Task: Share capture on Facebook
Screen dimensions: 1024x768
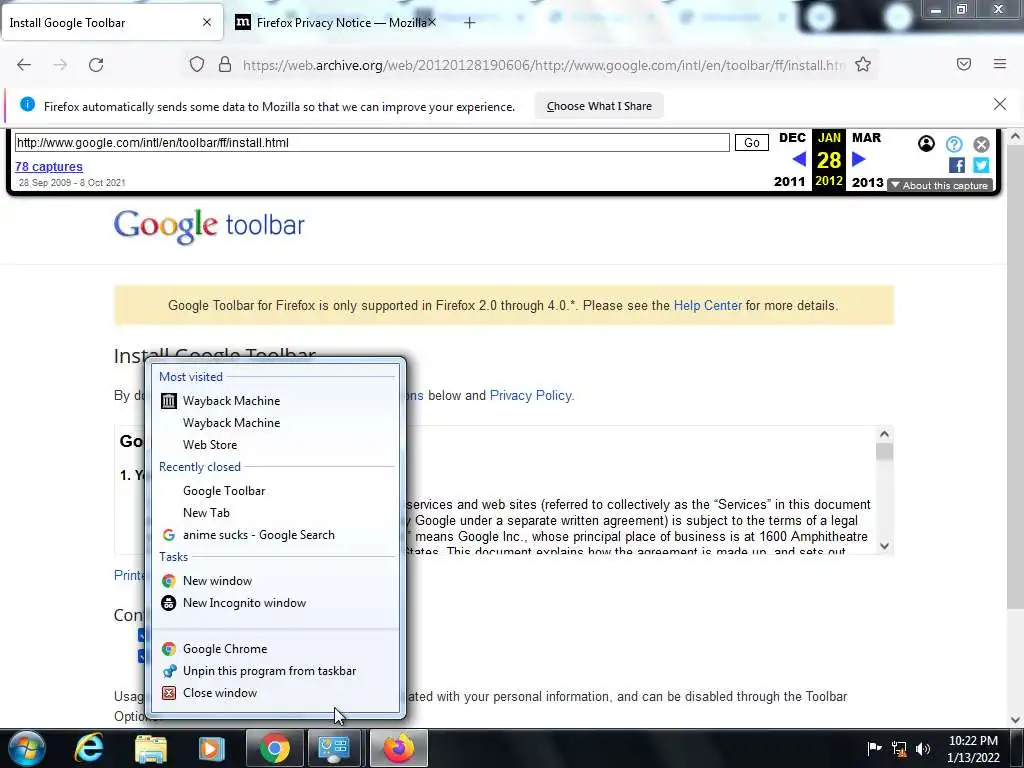Action: click(956, 165)
